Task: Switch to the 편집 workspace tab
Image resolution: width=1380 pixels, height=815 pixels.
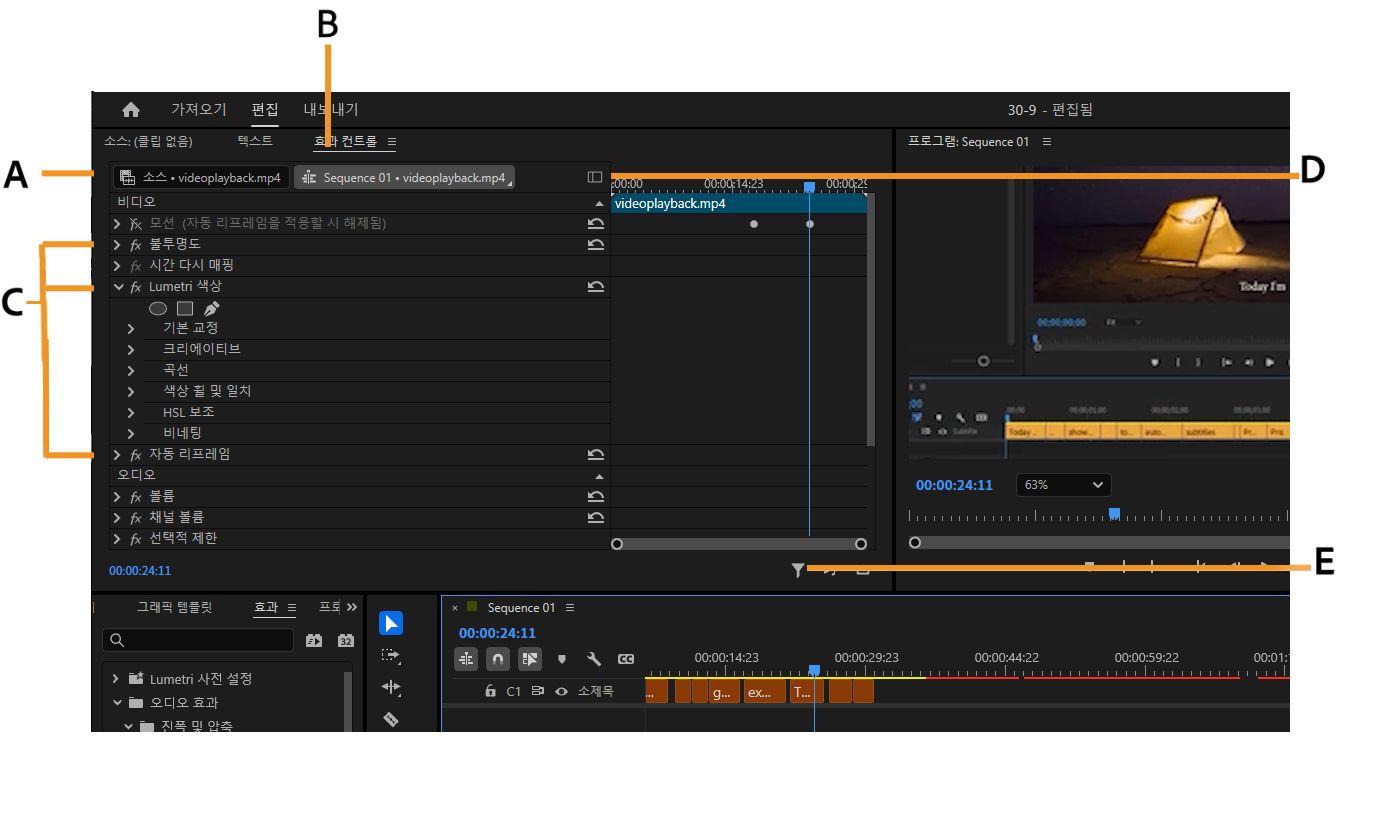Action: (x=265, y=110)
